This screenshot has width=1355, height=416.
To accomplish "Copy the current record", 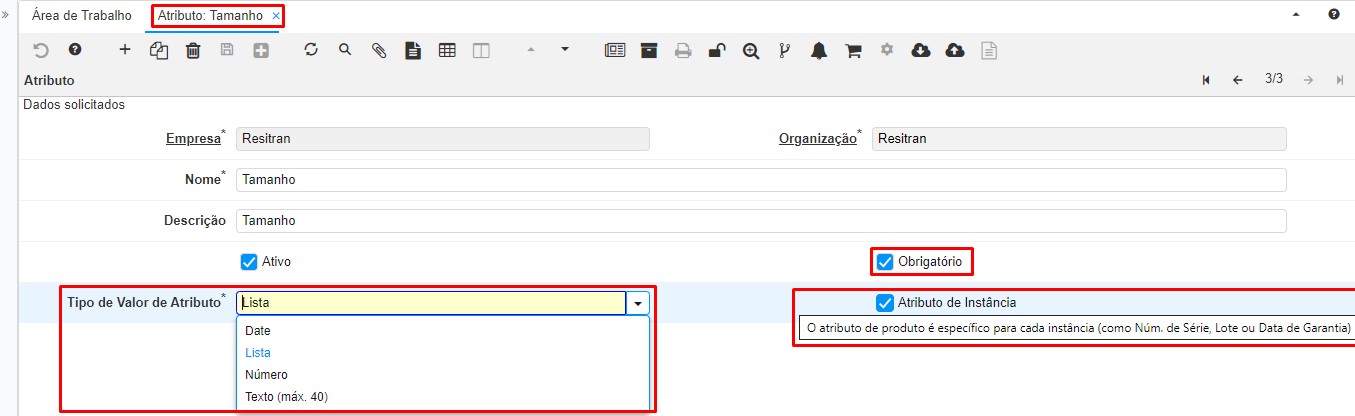I will 158,50.
